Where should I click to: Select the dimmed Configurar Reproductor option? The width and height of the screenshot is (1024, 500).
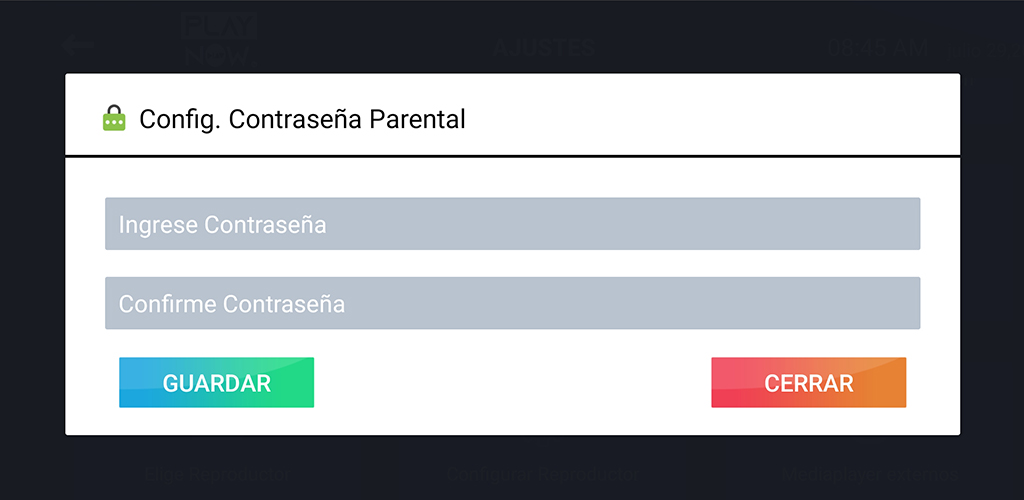pyautogui.click(x=541, y=473)
